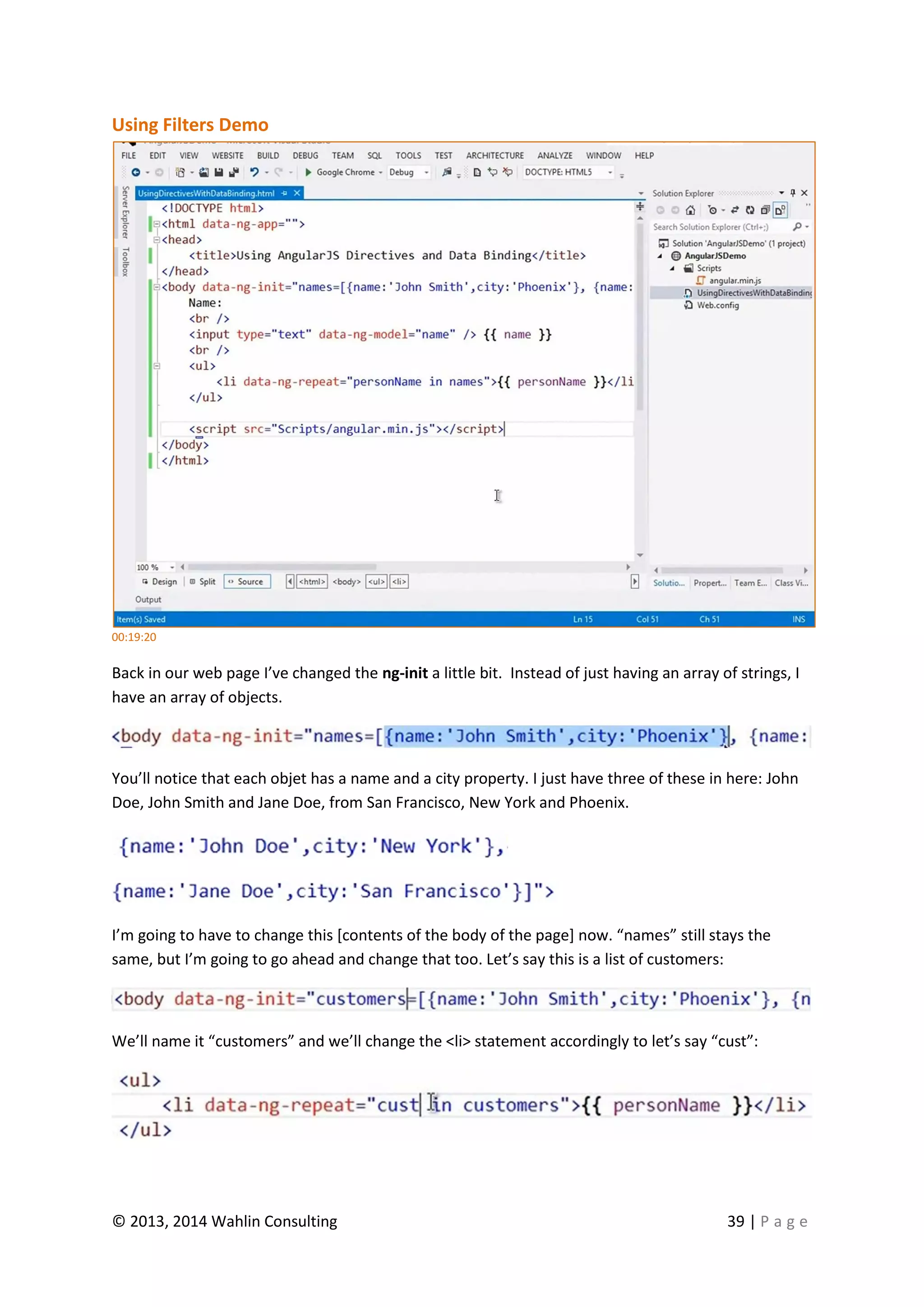Start debugging with the green Google Chrome play button
Image resolution: width=924 pixels, height=1307 pixels.
pyautogui.click(x=309, y=172)
